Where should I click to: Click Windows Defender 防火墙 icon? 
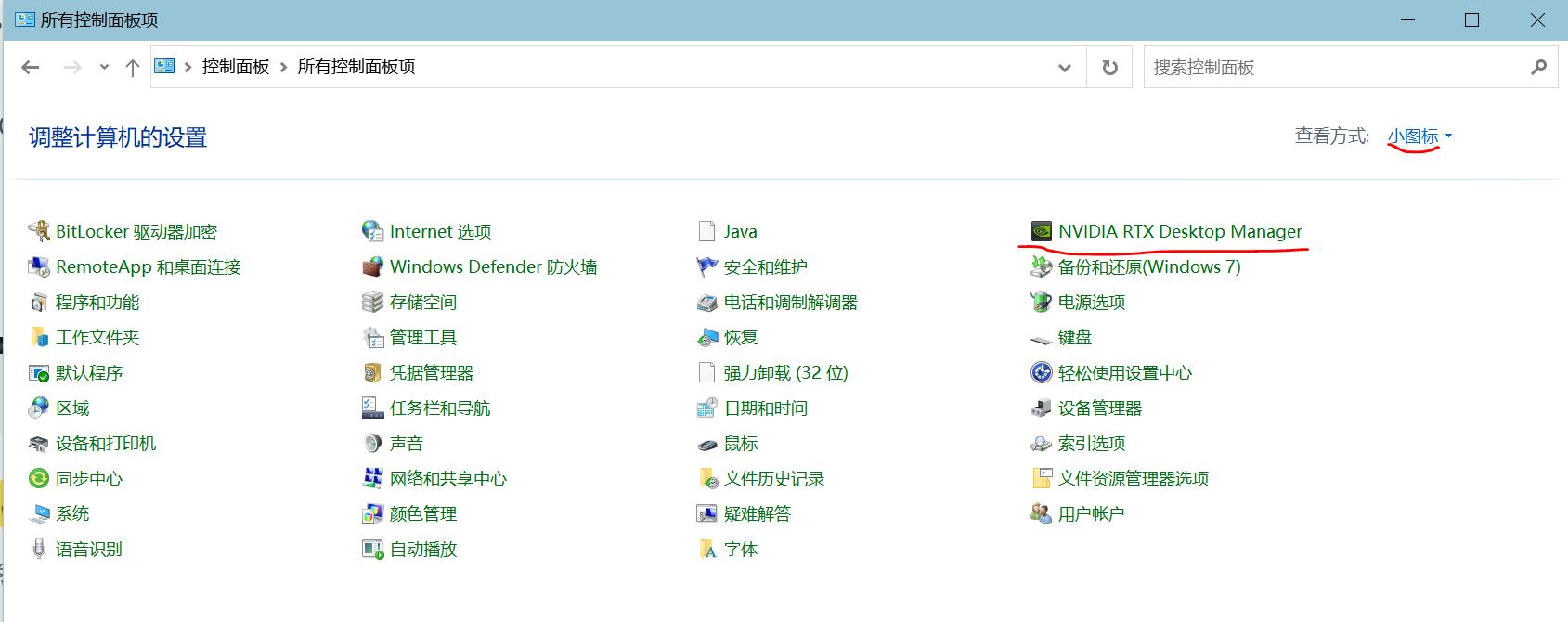(373, 266)
